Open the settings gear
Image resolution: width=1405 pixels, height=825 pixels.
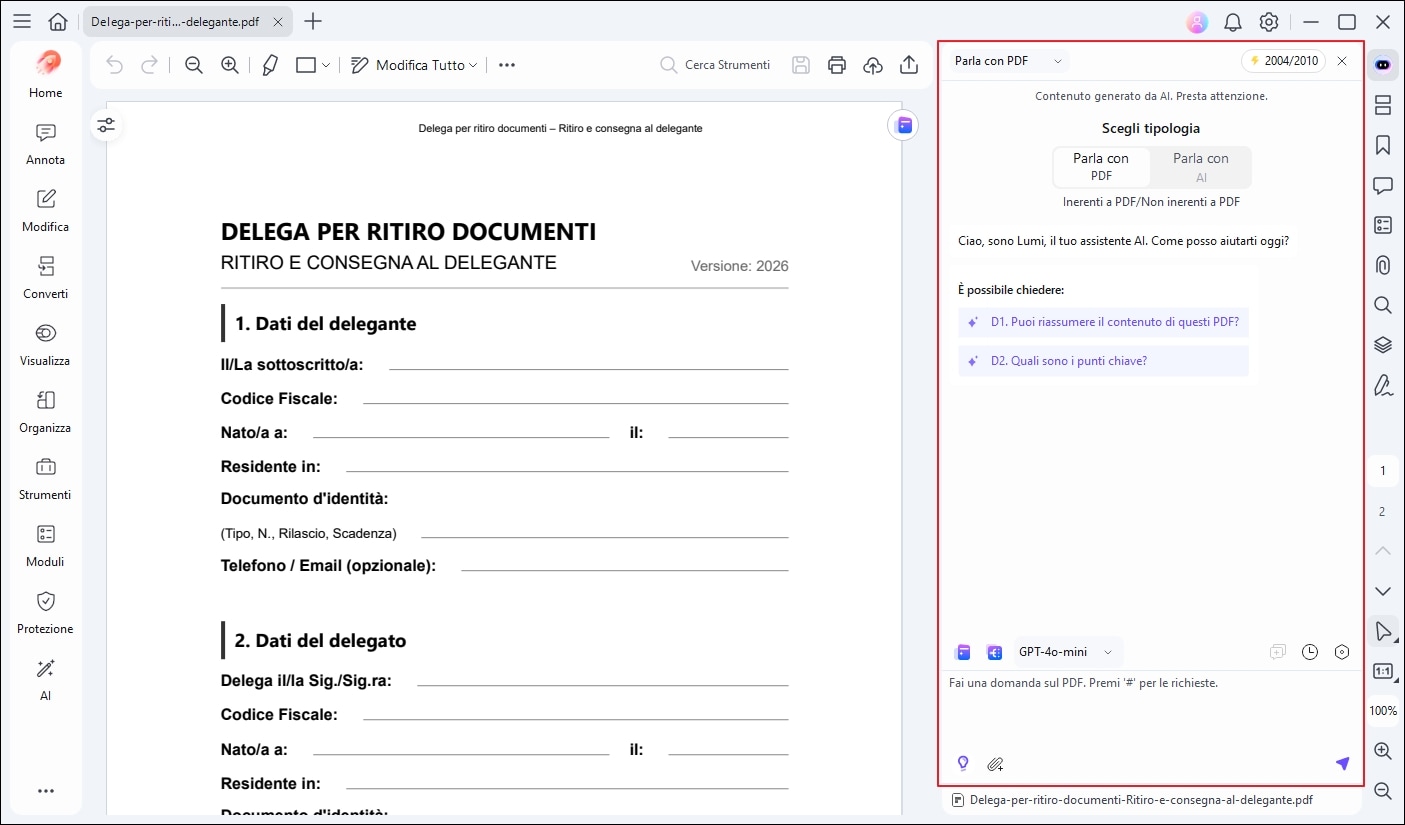point(1269,21)
